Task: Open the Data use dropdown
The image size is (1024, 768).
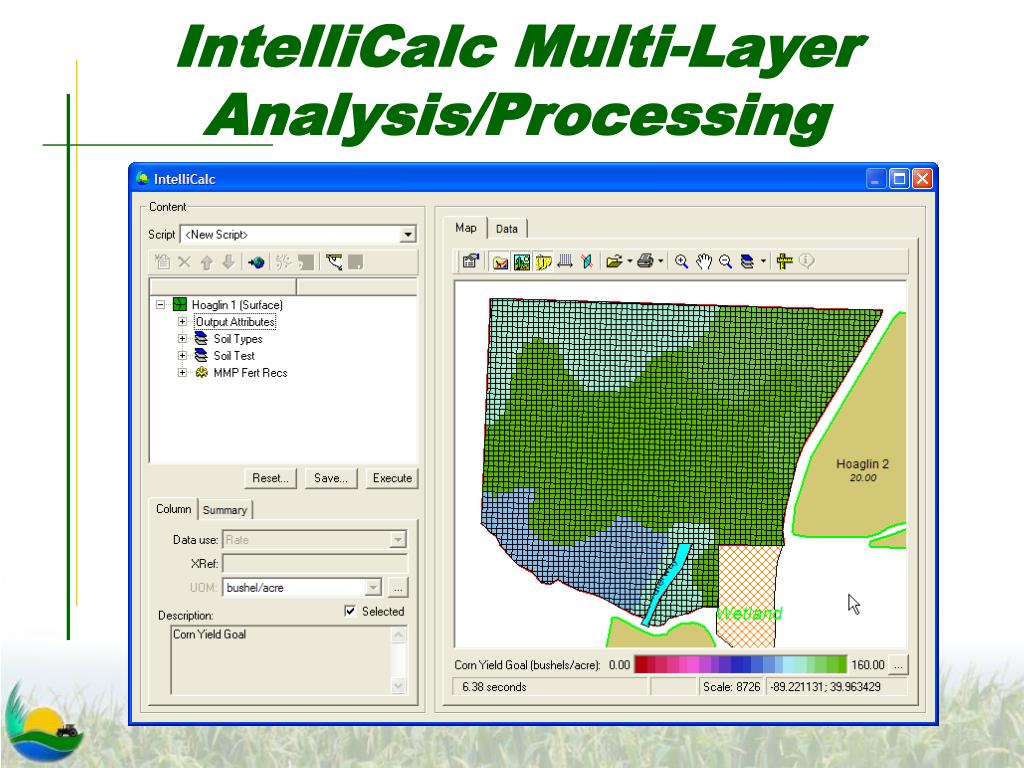Action: [398, 539]
